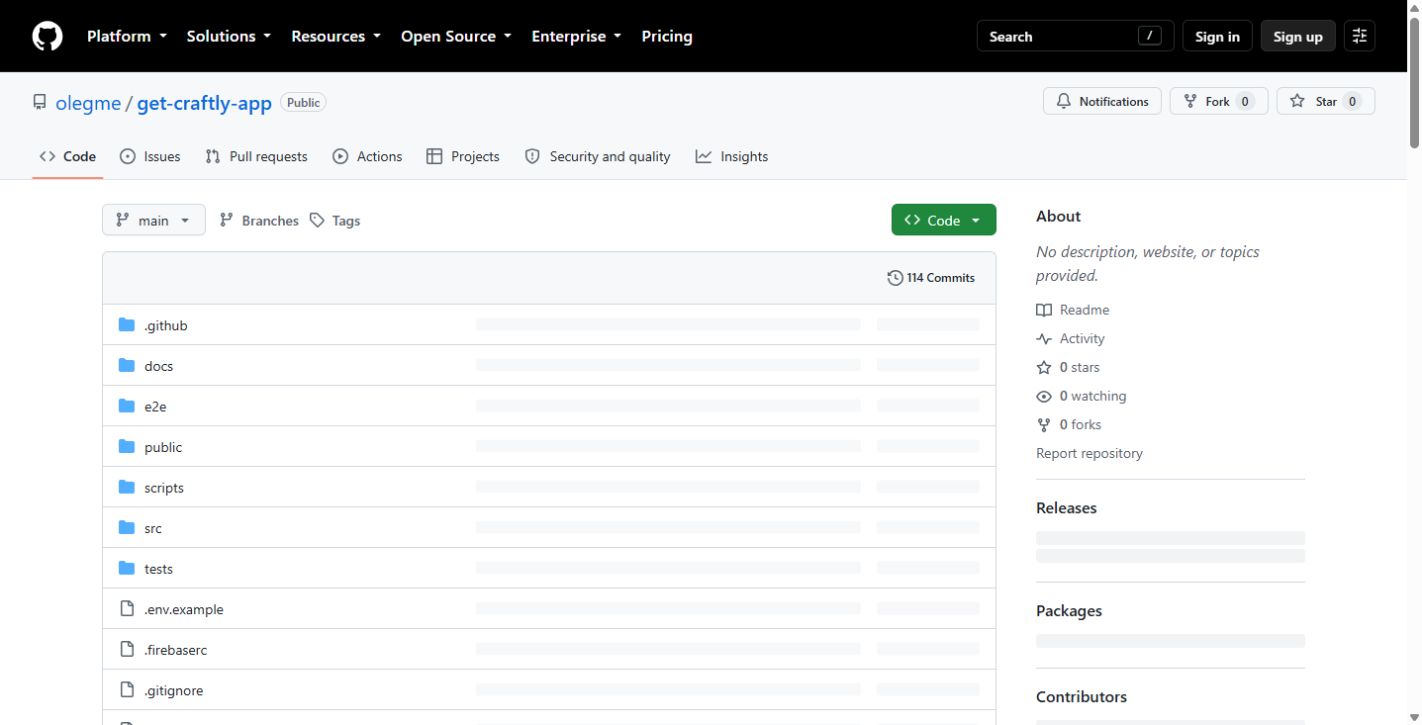Image resolution: width=1422 pixels, height=725 pixels.
Task: Click the file icon beside .gitignore
Action: point(127,689)
